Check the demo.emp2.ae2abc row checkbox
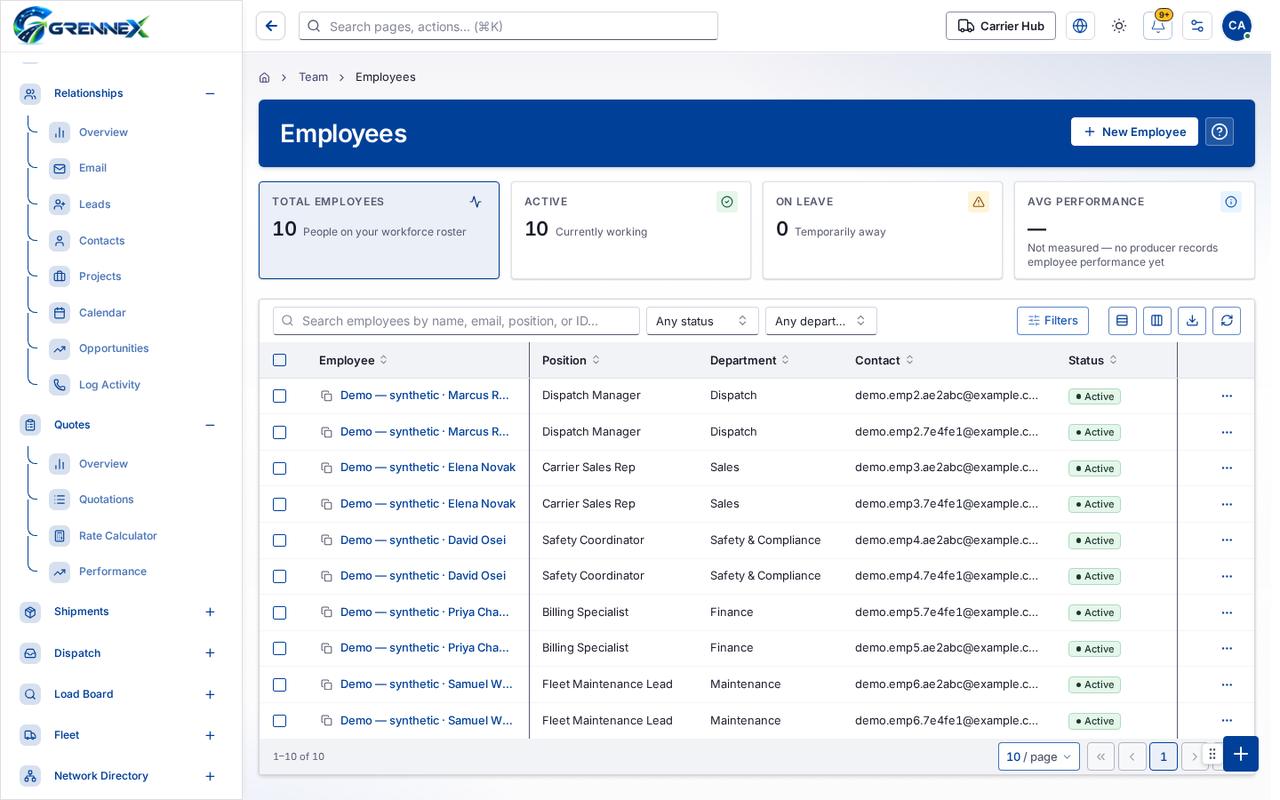This screenshot has height=800, width=1280. [x=280, y=396]
